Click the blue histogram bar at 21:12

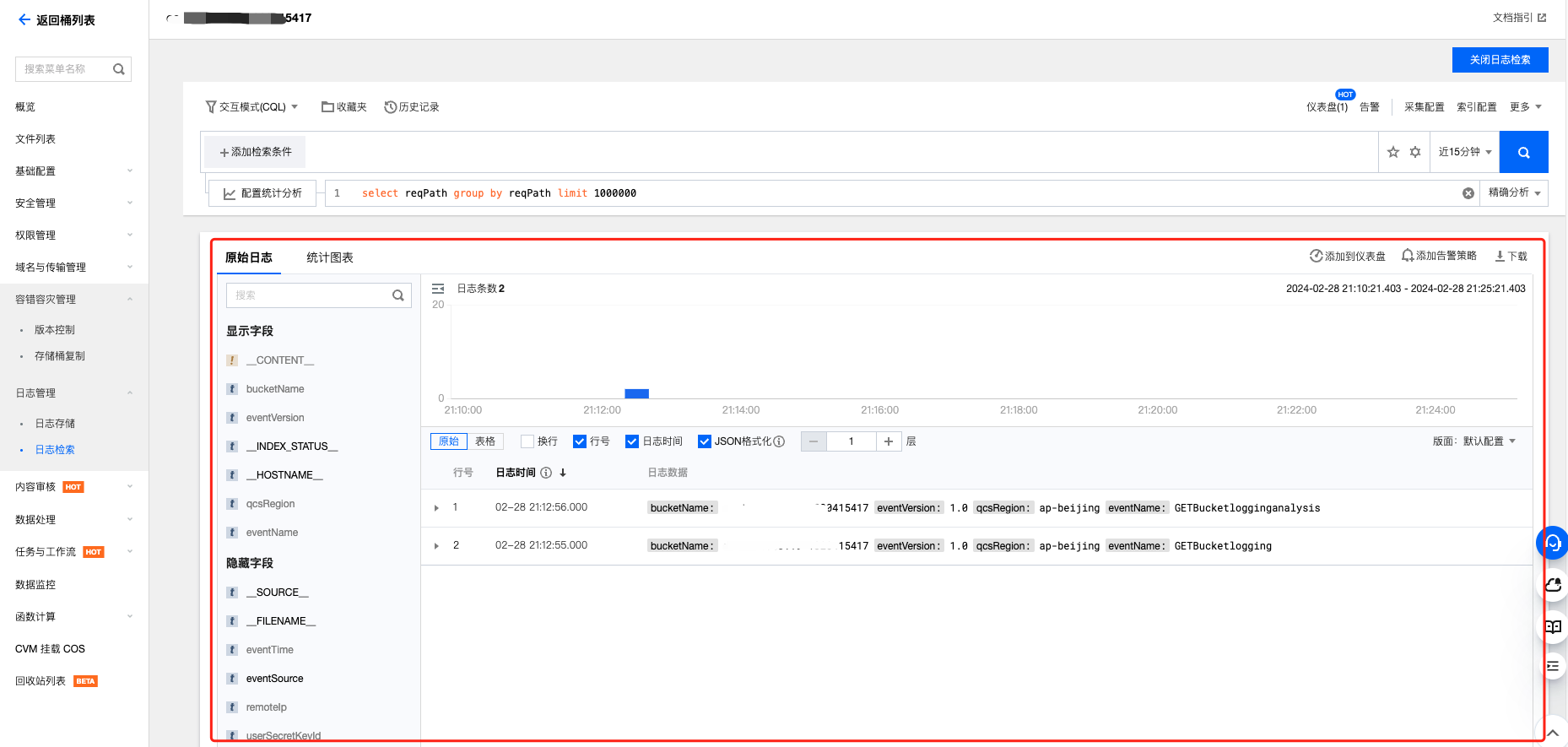tap(636, 393)
